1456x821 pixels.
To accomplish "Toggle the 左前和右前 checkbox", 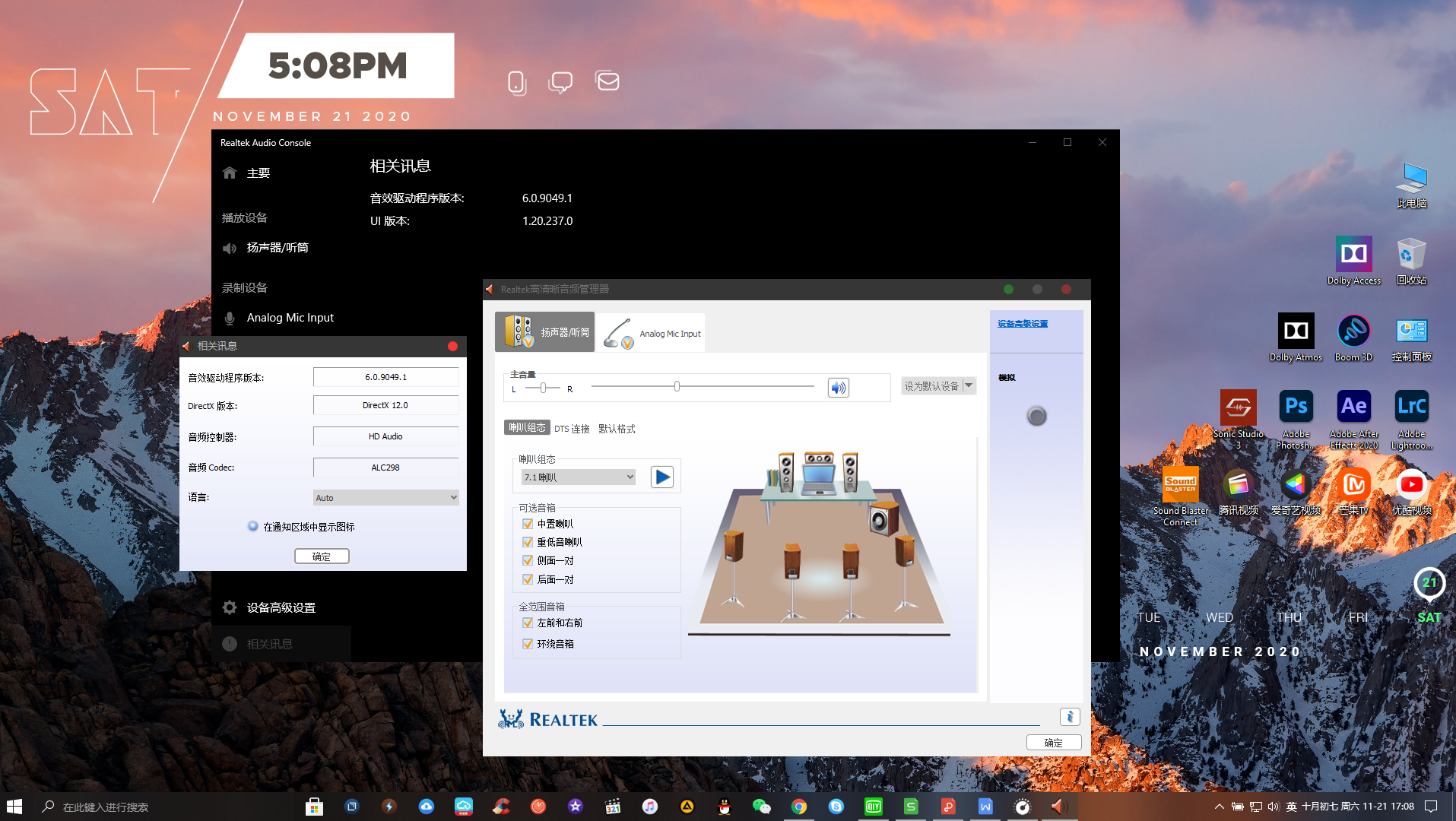I will coord(528,623).
